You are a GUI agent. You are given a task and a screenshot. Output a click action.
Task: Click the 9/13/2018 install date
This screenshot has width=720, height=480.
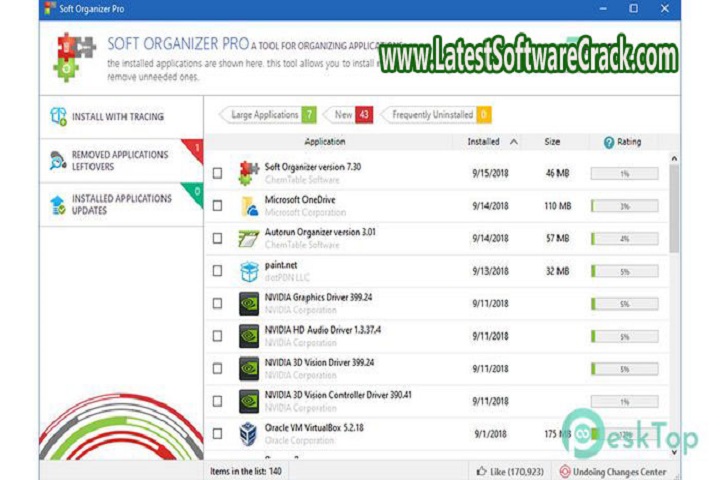click(x=490, y=271)
